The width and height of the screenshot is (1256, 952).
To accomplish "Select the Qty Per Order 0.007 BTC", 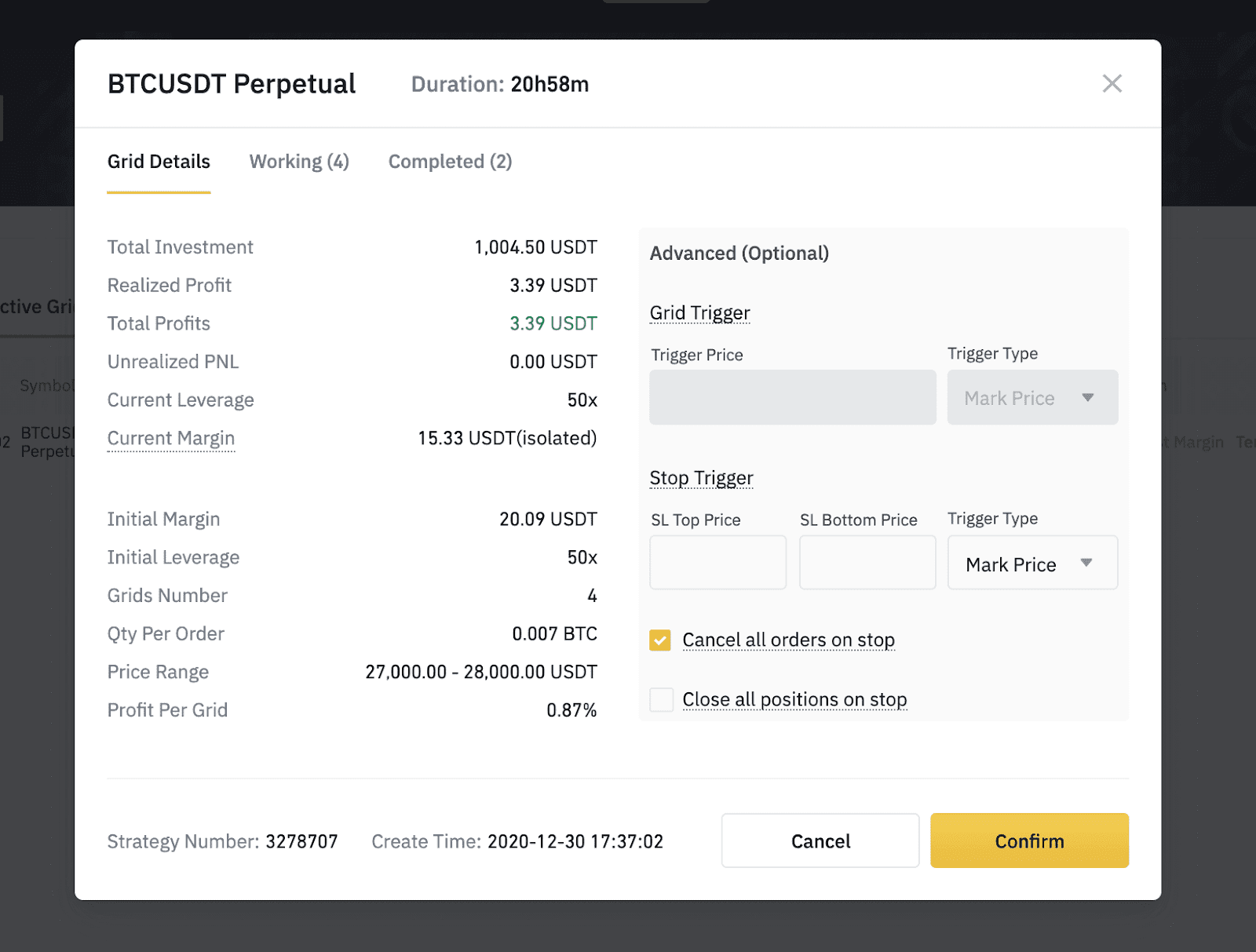I will click(x=554, y=633).
